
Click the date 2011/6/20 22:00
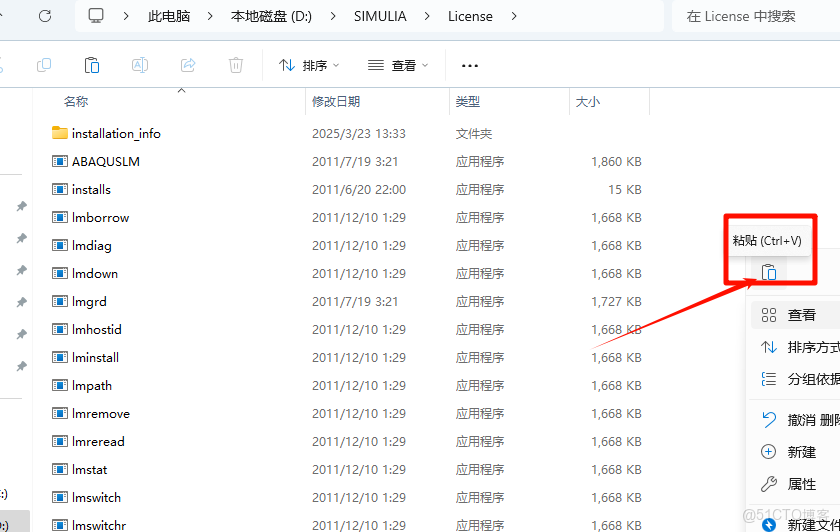[358, 190]
